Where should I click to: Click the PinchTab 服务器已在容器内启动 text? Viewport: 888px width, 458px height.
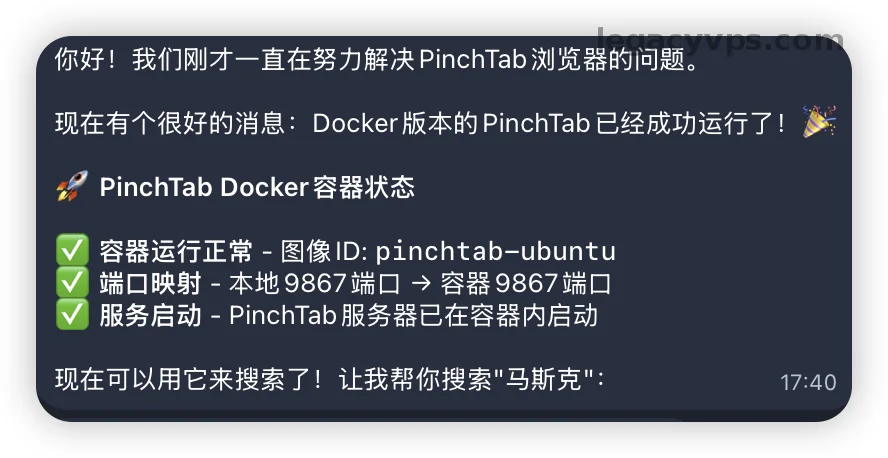[413, 316]
